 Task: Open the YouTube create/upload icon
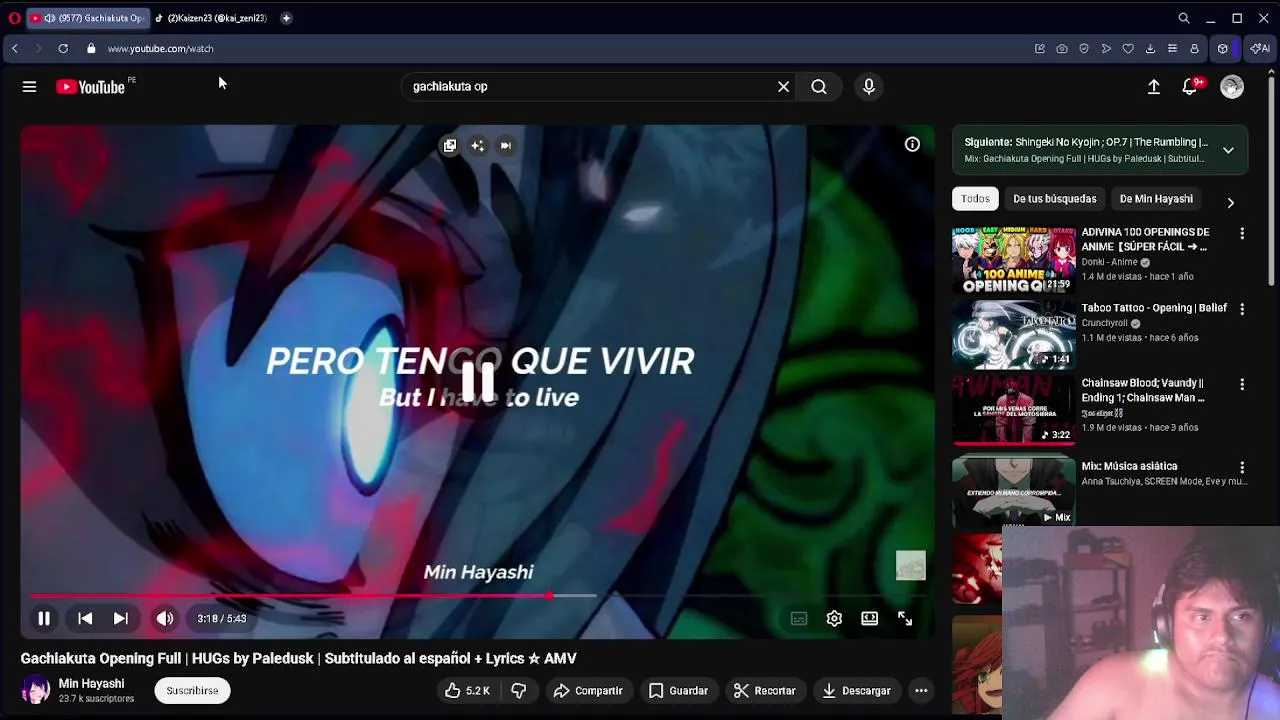(x=1154, y=87)
